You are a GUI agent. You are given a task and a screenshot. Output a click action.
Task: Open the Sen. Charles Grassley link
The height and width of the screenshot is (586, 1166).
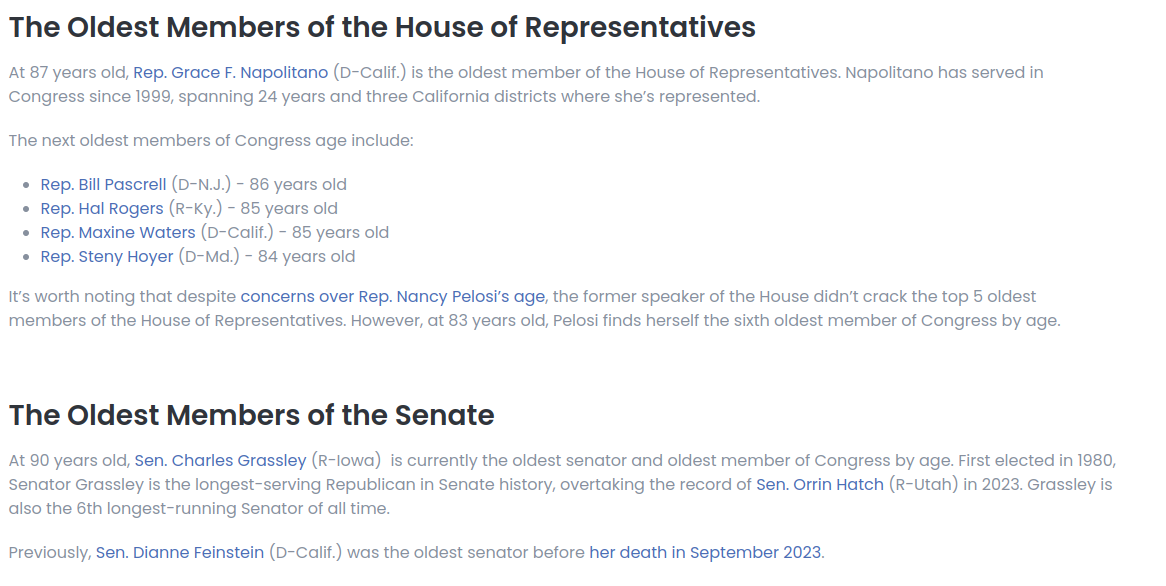(220, 461)
